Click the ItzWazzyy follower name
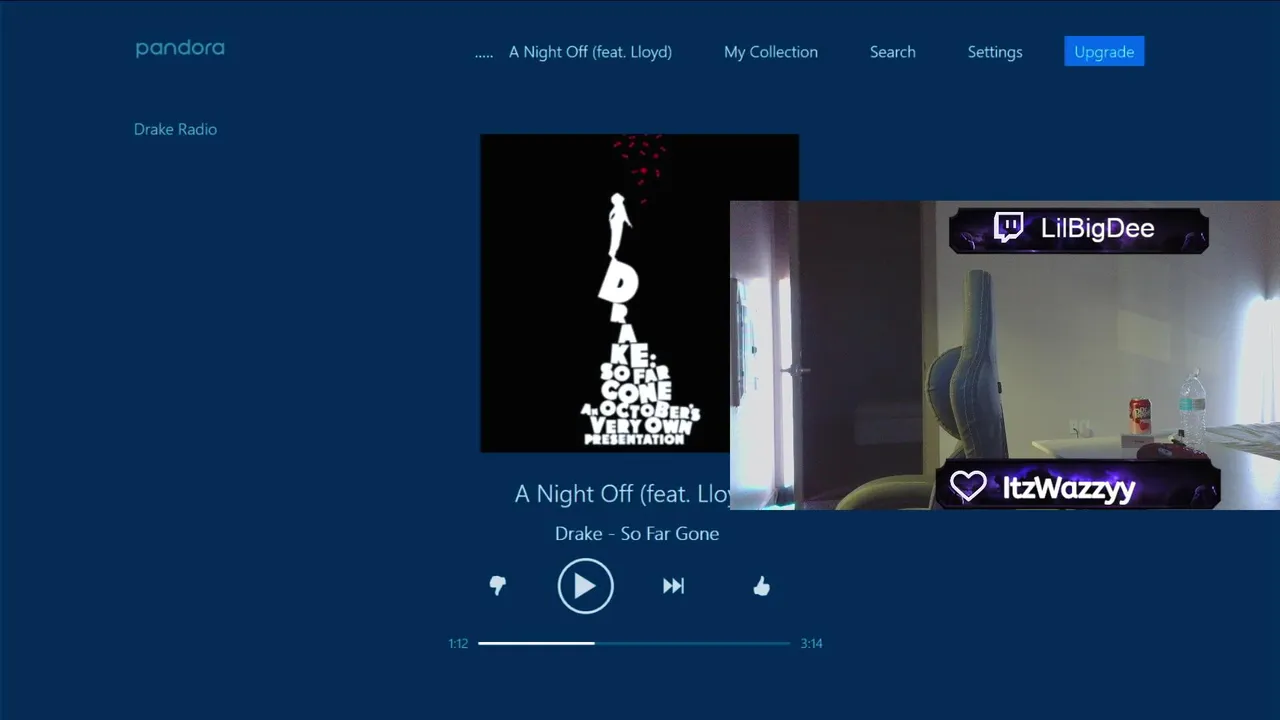This screenshot has width=1280, height=720. point(1068,488)
